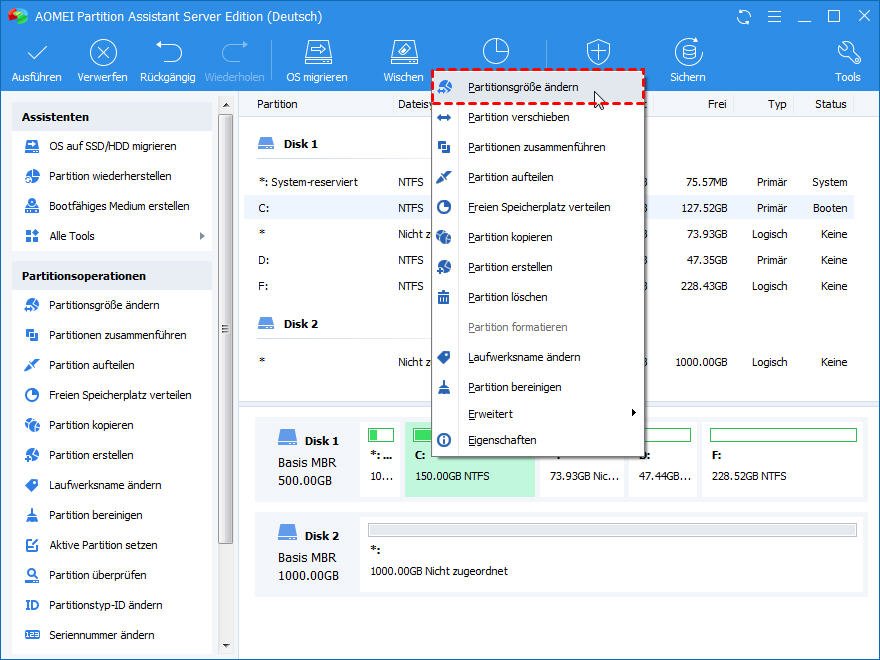Select 1000.00GB Nicht zugeordnet block on Disk 2
The image size is (880, 660).
point(612,554)
